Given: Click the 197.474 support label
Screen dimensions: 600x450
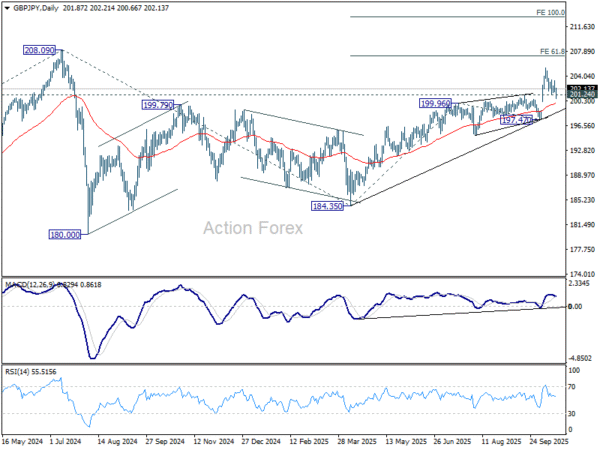Looking at the screenshot, I should click(x=519, y=120).
